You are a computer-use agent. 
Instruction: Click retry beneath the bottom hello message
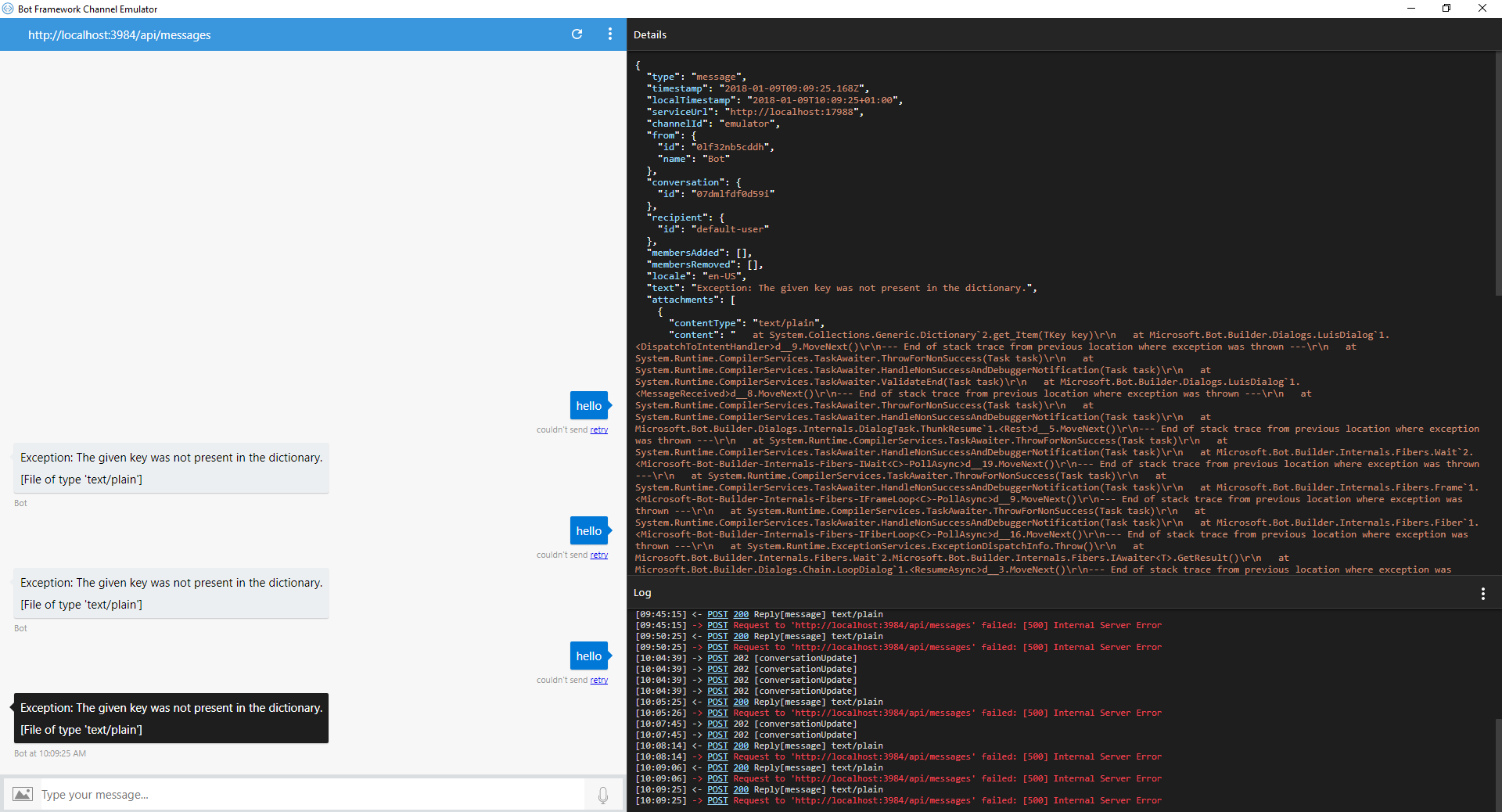[600, 680]
